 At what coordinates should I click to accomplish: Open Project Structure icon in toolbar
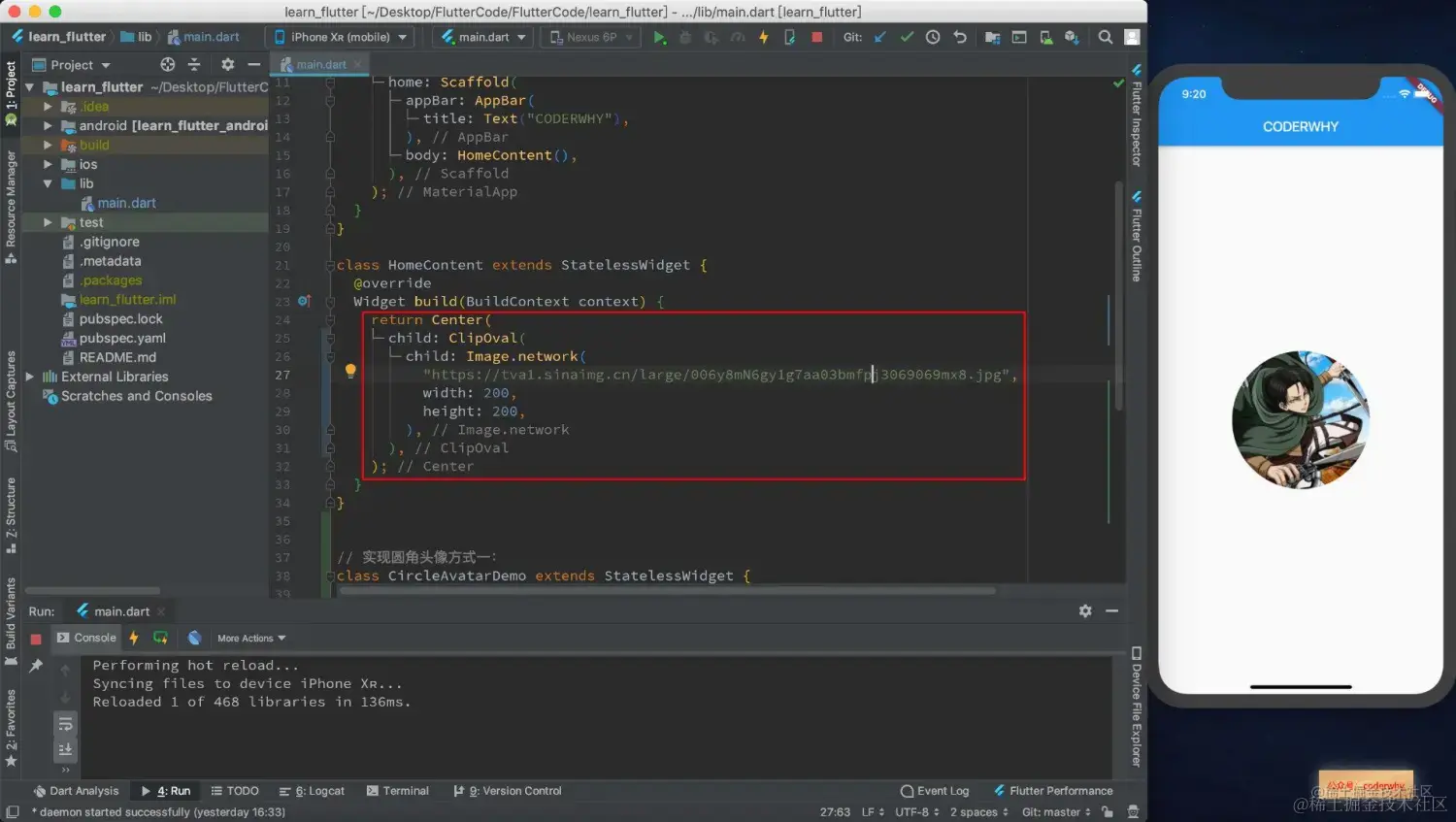[992, 37]
